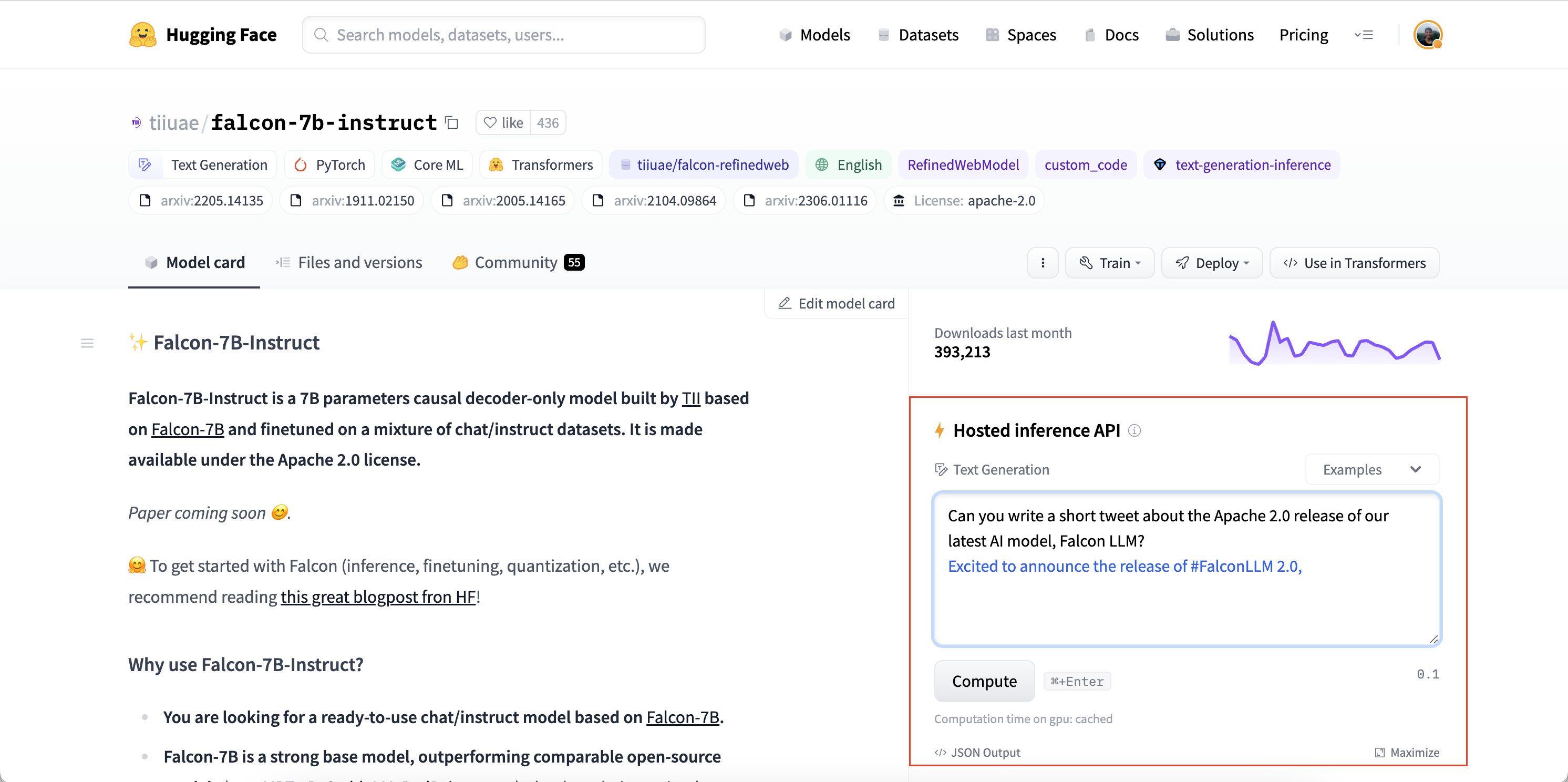Switch to the Community tab
The width and height of the screenshot is (1568, 782).
(x=516, y=262)
